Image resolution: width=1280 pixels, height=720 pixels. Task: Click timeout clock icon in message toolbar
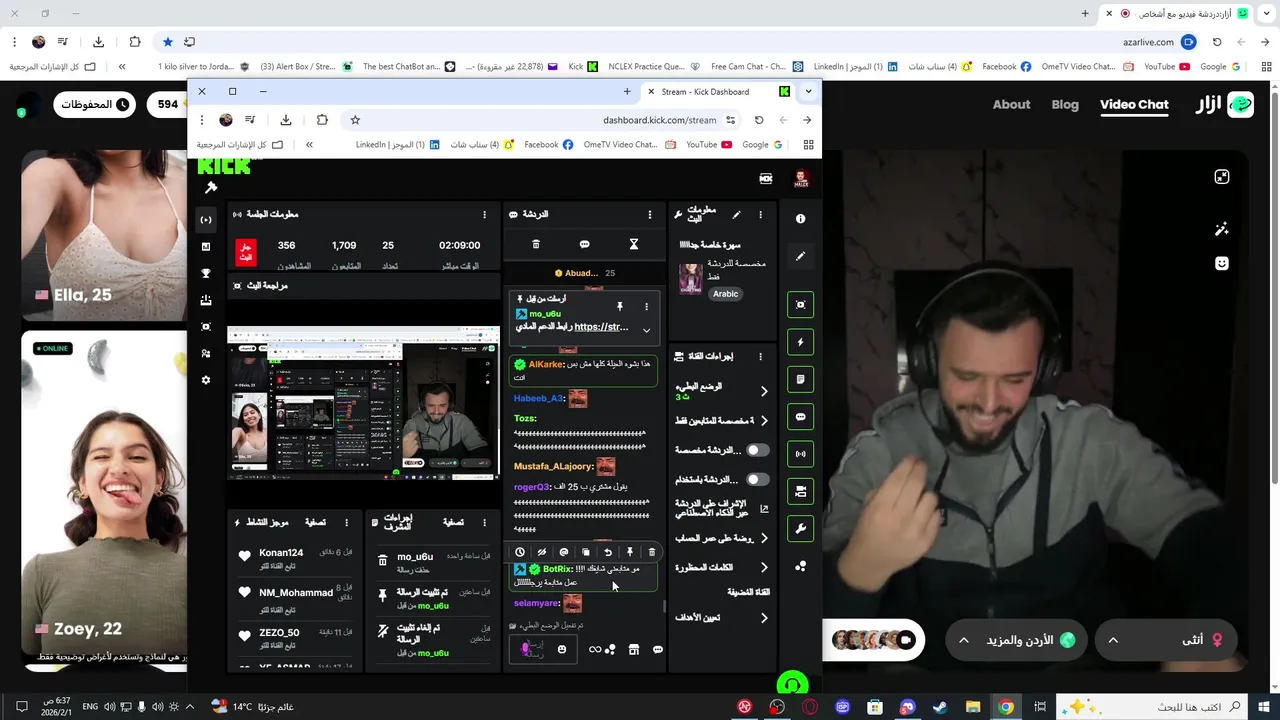(519, 552)
